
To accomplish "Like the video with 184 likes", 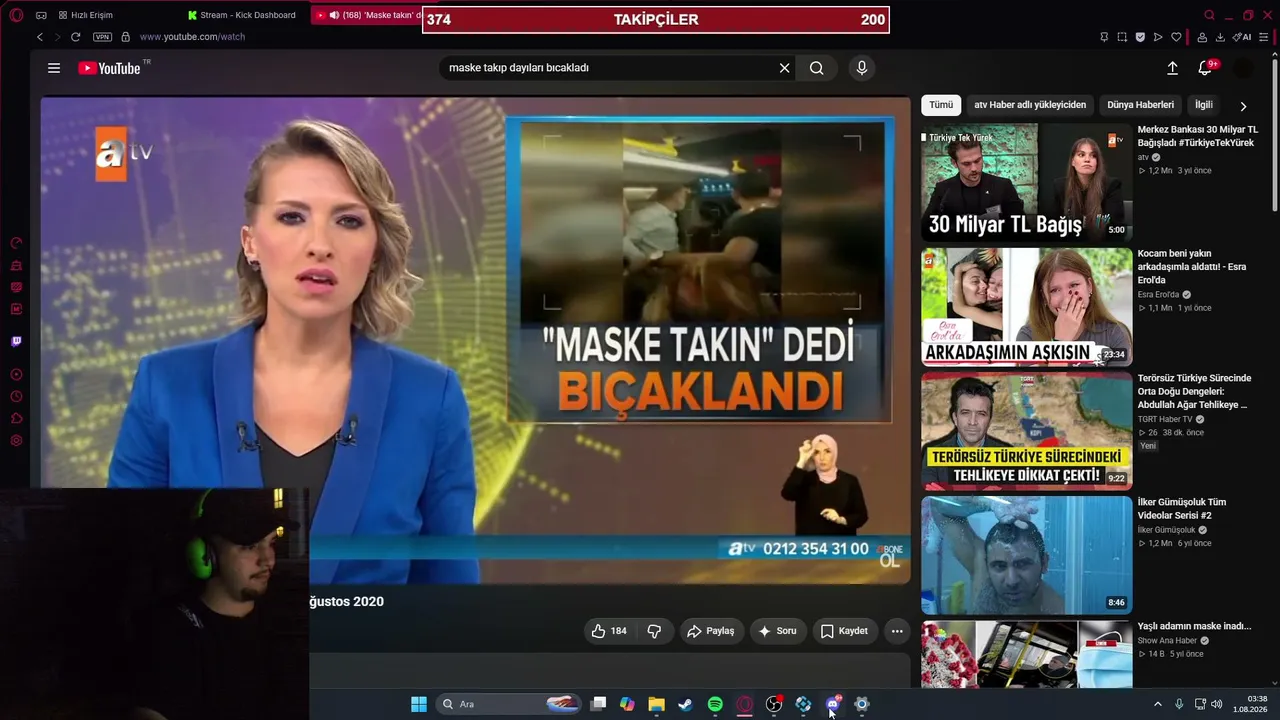I will pyautogui.click(x=609, y=631).
